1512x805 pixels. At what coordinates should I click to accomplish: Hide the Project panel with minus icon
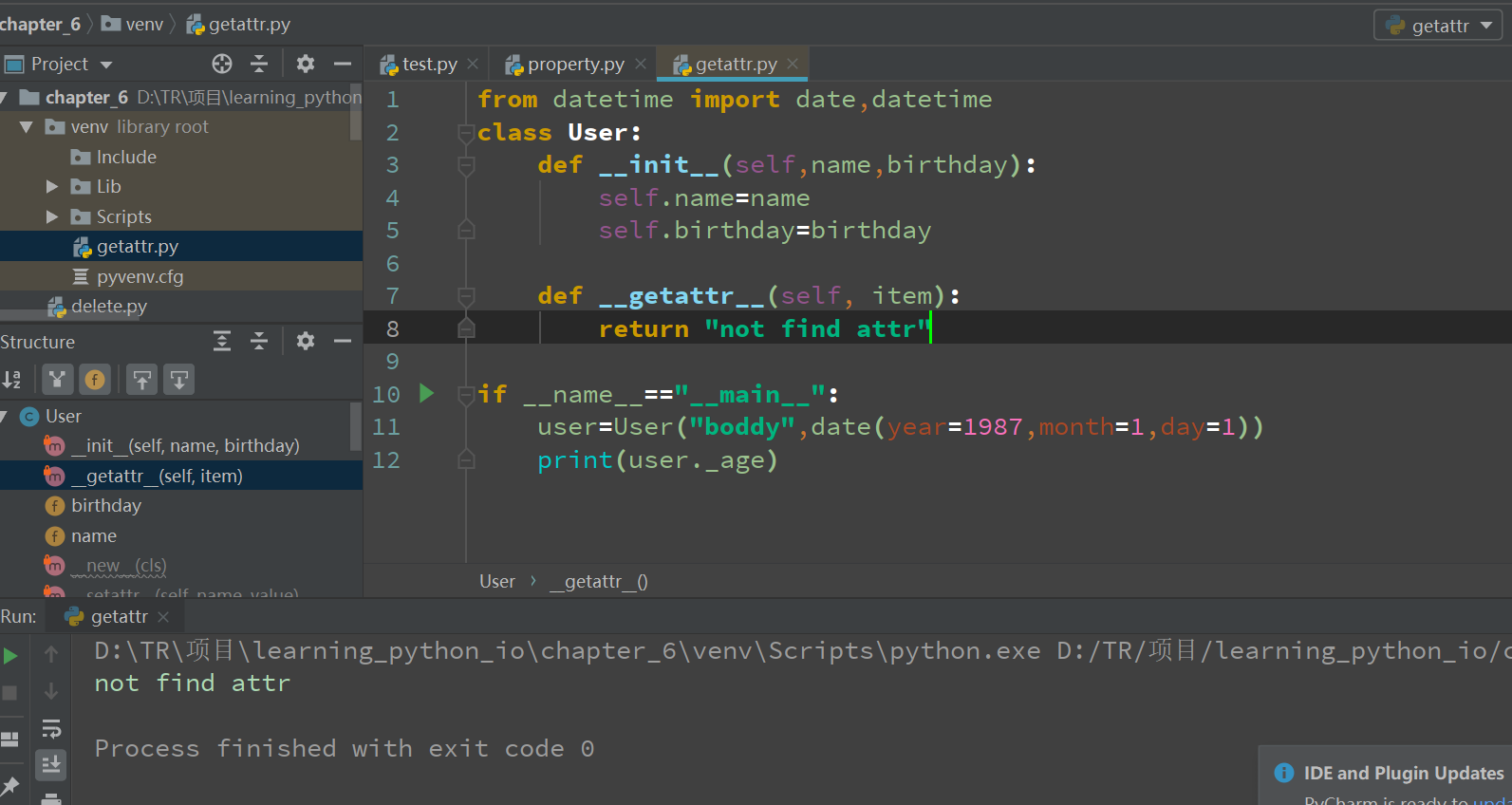[x=343, y=64]
